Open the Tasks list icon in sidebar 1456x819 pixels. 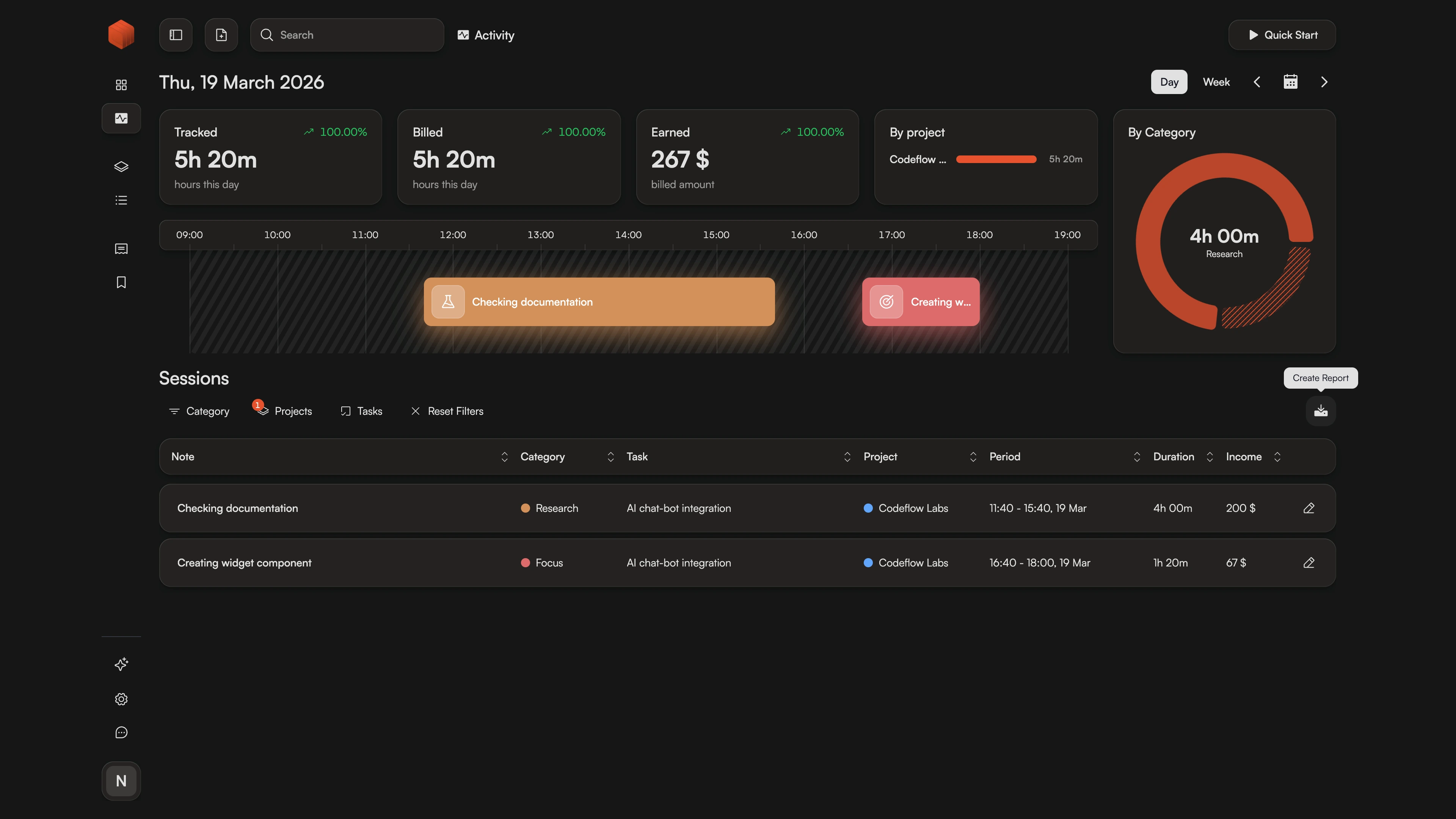coord(121,199)
